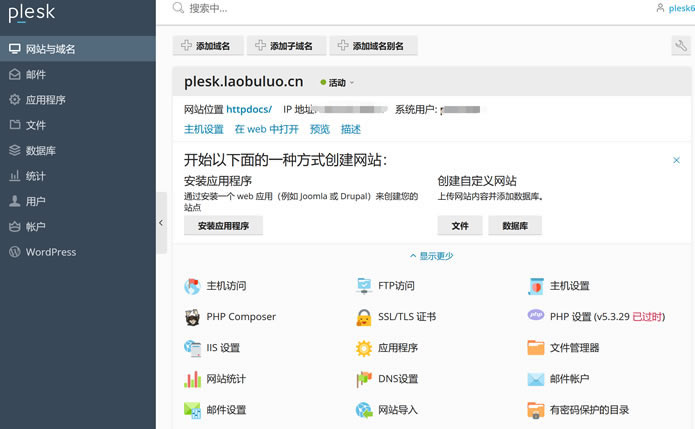695x429 pixels.
Task: Click the 文件管理器 text label
Action: (x=574, y=348)
